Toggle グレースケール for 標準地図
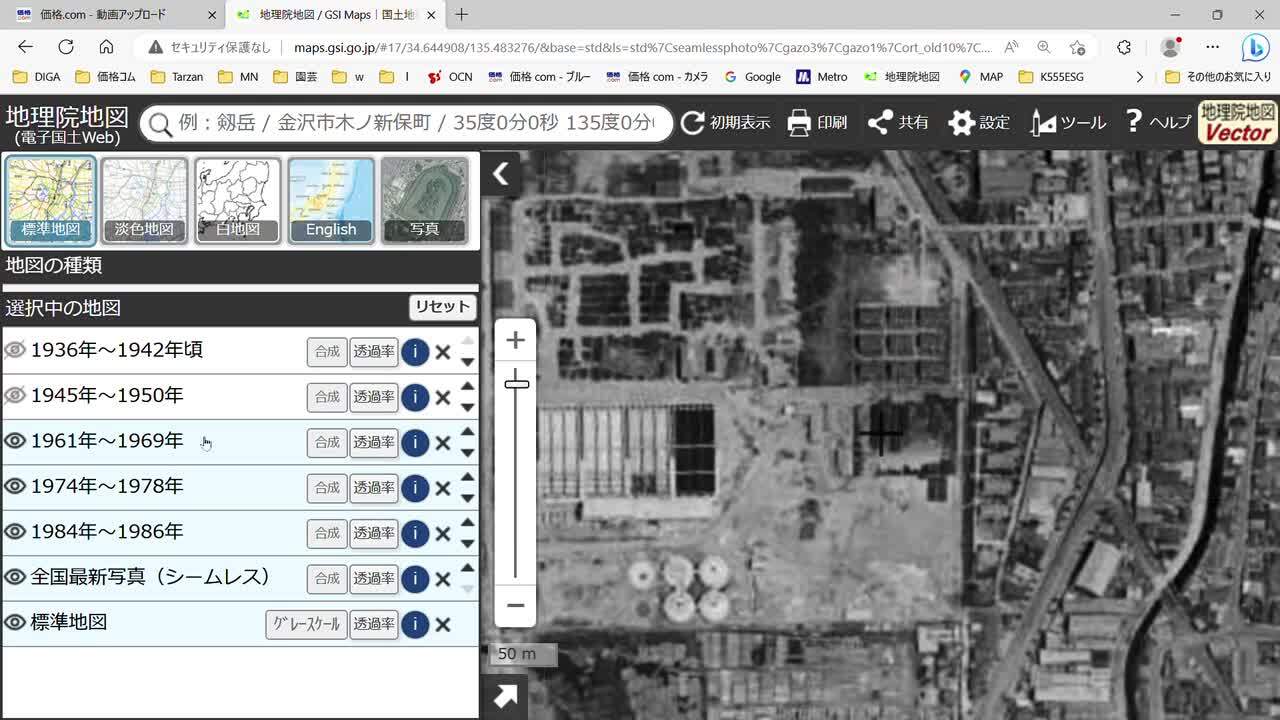This screenshot has width=1280, height=720. pyautogui.click(x=306, y=624)
